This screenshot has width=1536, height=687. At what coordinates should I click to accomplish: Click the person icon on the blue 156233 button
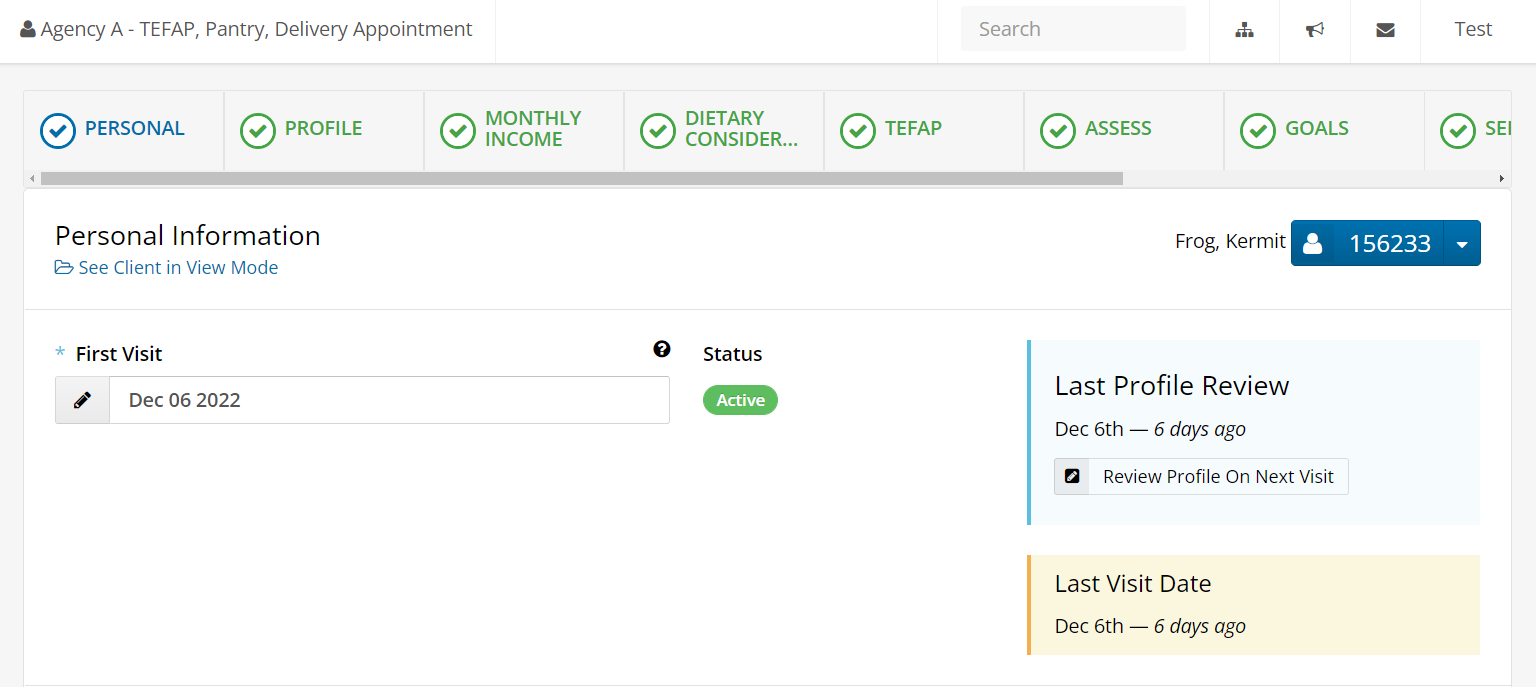[x=1312, y=242]
